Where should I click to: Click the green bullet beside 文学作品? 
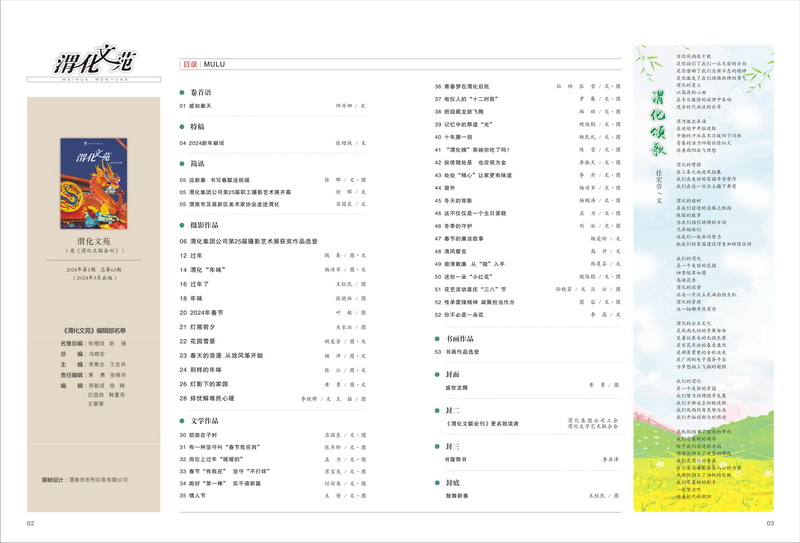click(183, 421)
